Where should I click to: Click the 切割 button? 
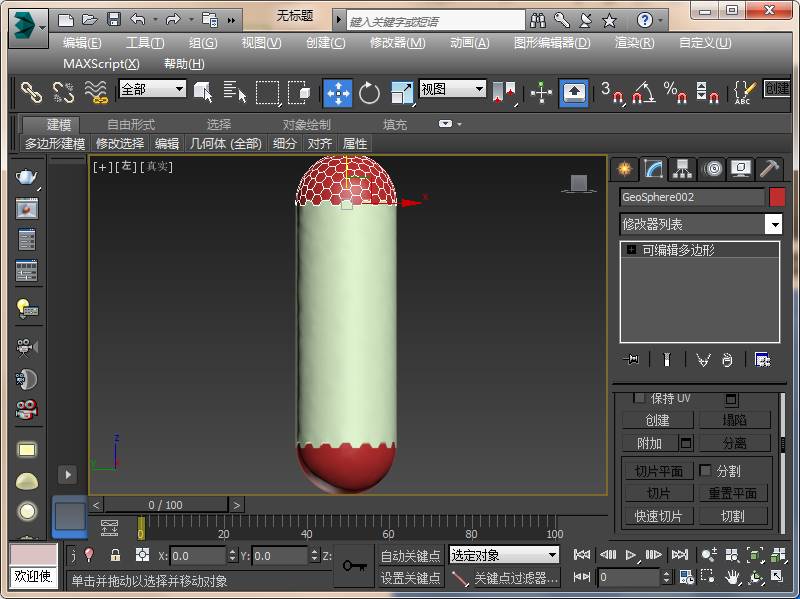[733, 516]
